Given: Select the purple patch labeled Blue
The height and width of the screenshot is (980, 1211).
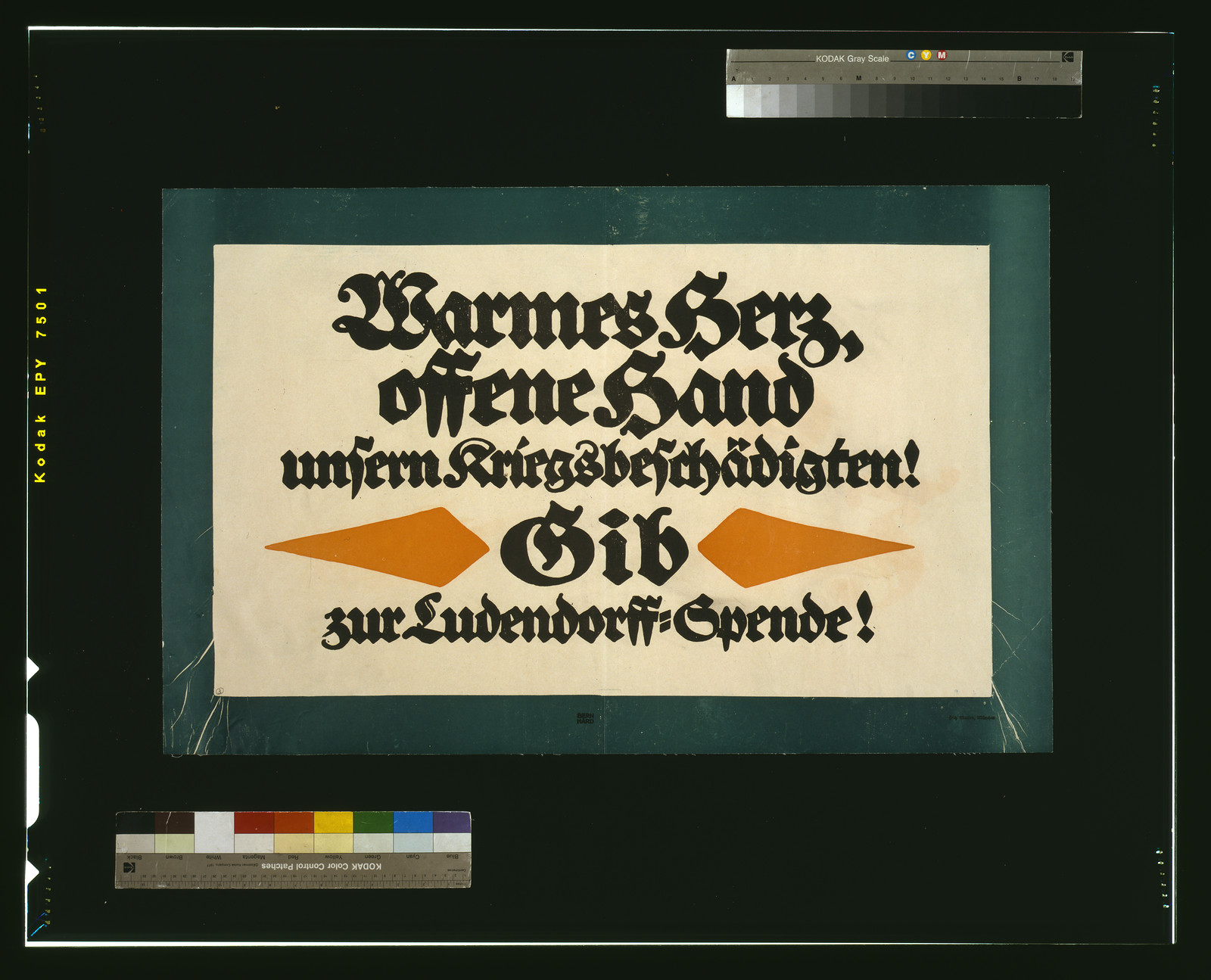Looking at the screenshot, I should coord(452,823).
